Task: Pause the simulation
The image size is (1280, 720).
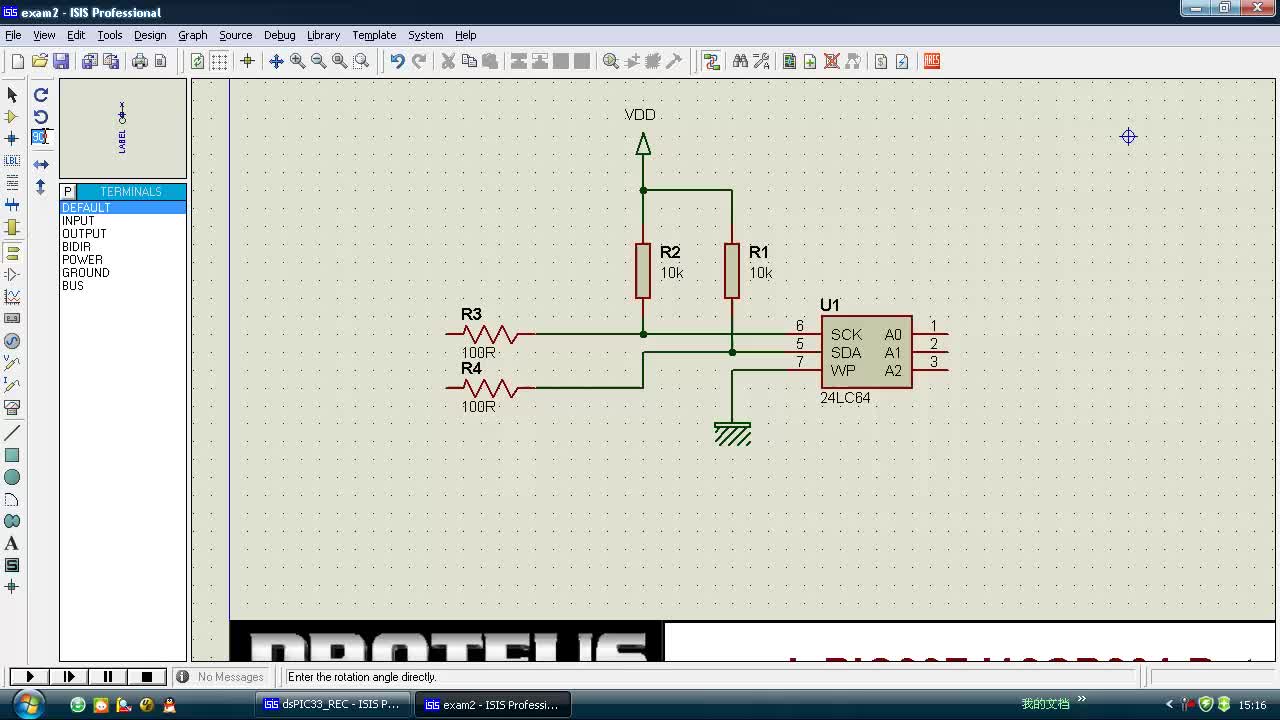Action: [108, 677]
